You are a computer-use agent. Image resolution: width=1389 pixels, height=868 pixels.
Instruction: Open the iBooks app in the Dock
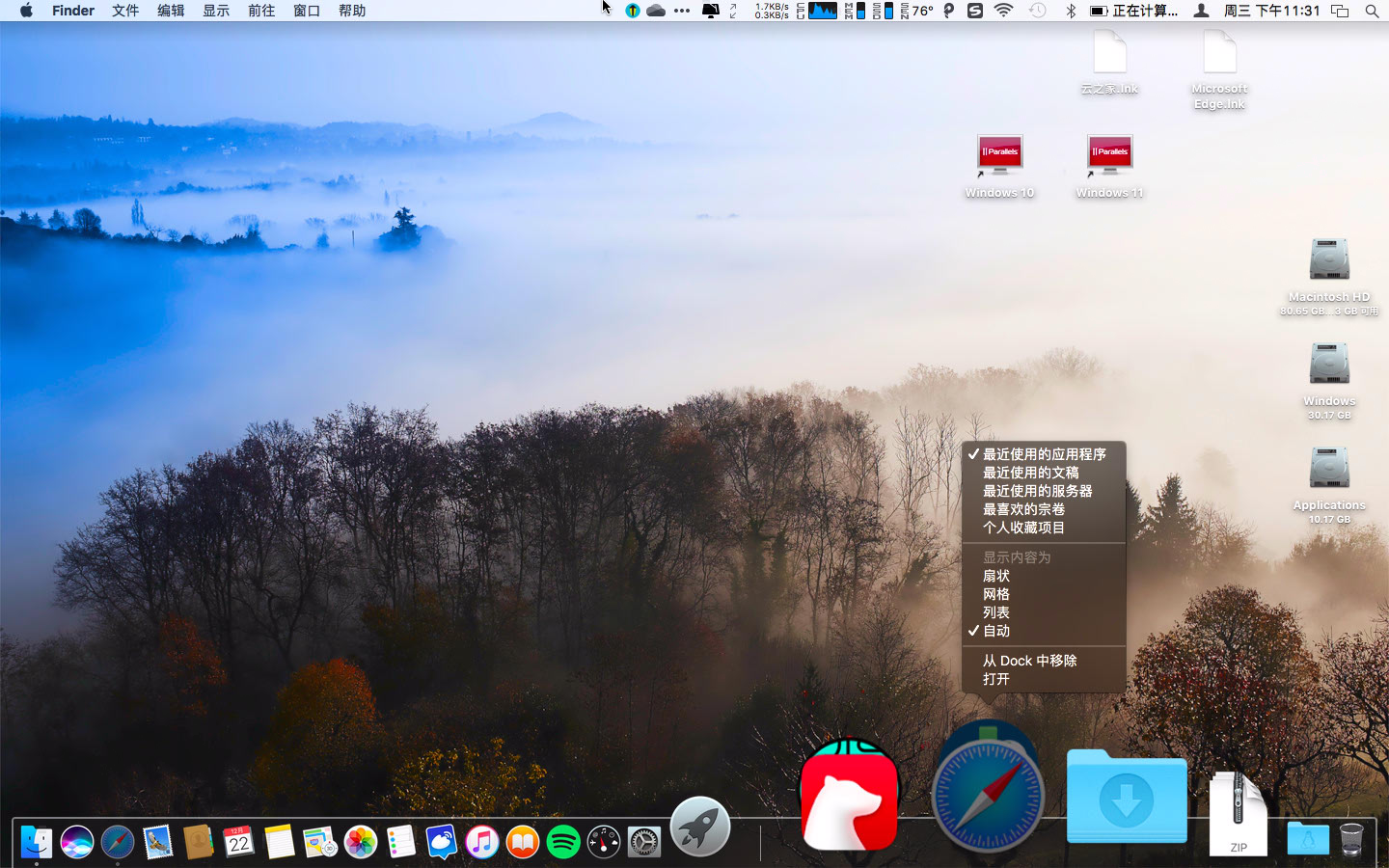(x=523, y=842)
